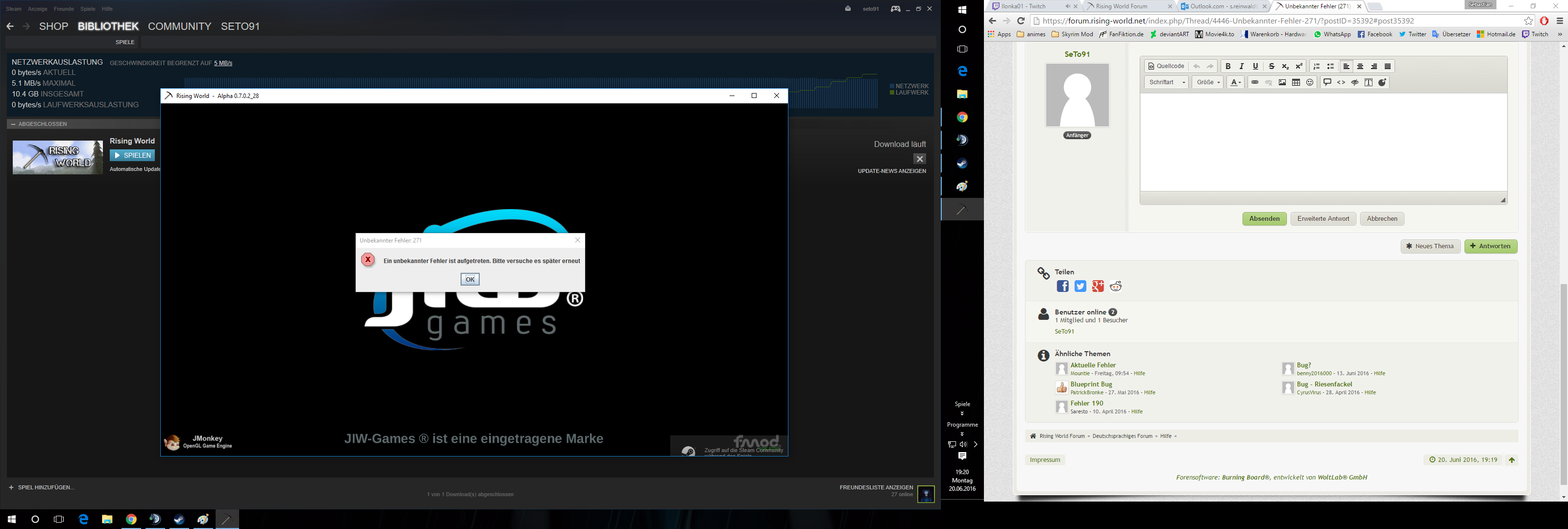This screenshot has width=1568, height=529.
Task: Insert a table via the grid icon
Action: point(1297,83)
